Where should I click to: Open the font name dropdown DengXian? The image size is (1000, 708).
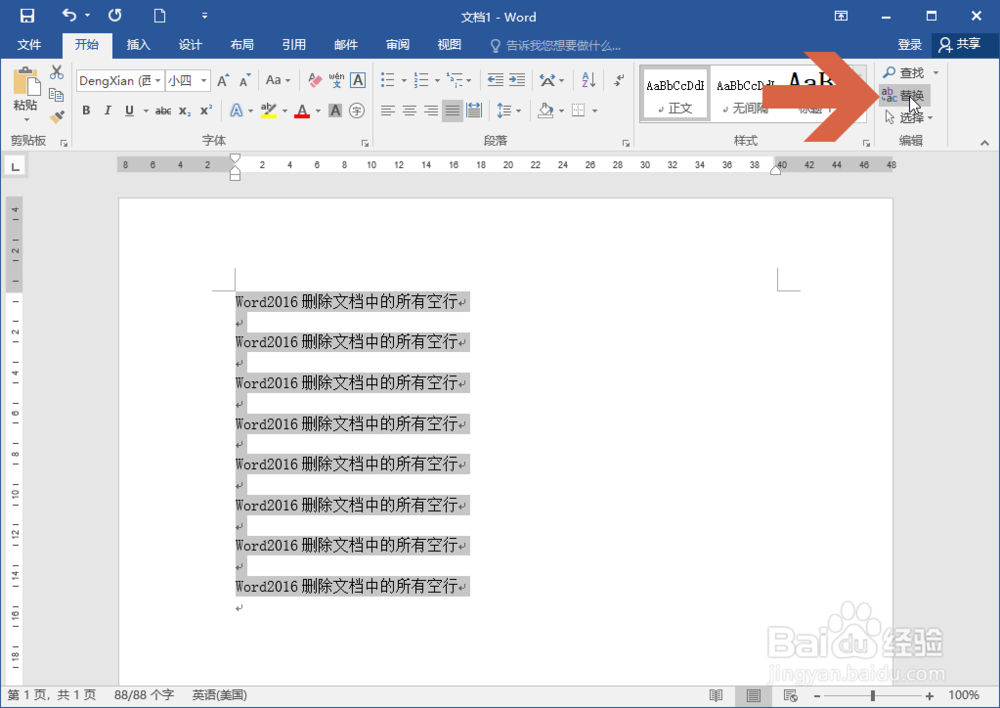[157, 80]
